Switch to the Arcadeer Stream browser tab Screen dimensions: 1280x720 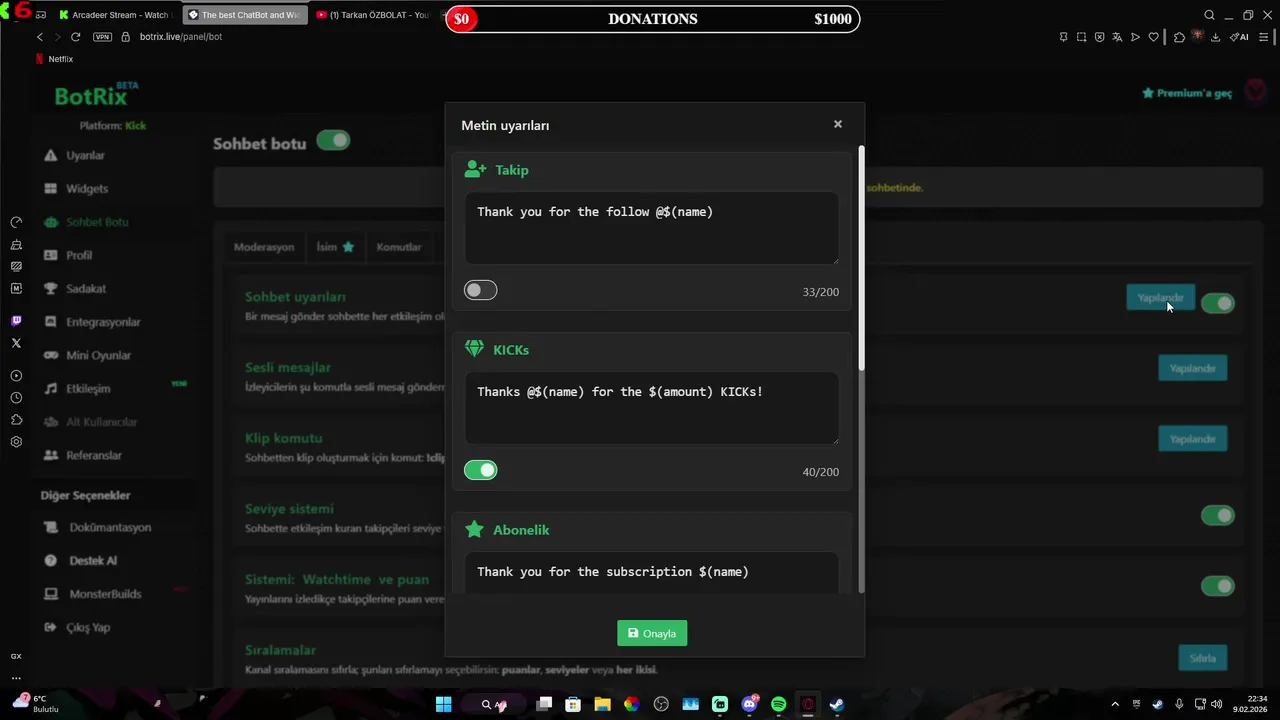coord(115,15)
